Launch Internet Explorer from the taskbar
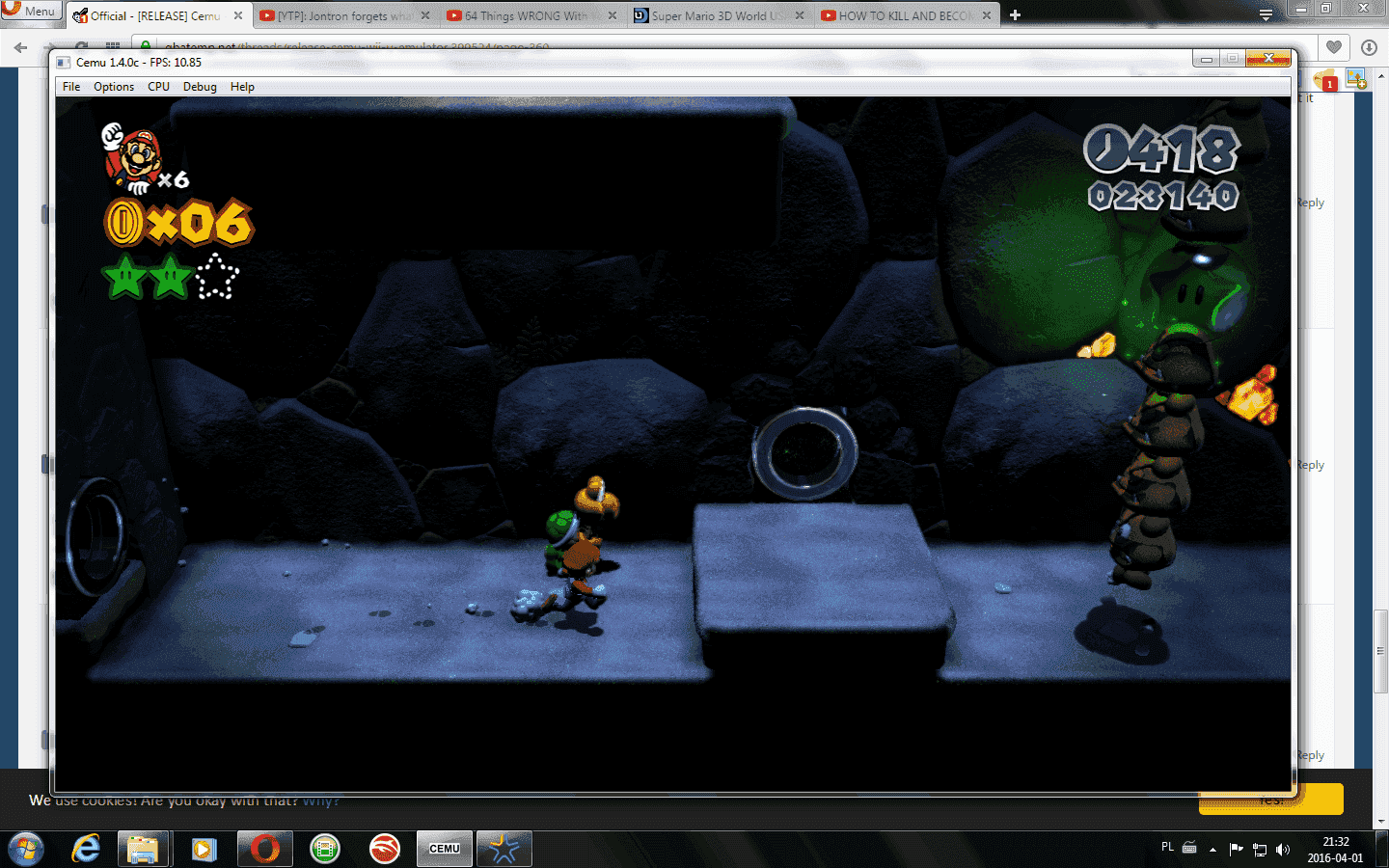This screenshot has height=868, width=1389. point(86,849)
